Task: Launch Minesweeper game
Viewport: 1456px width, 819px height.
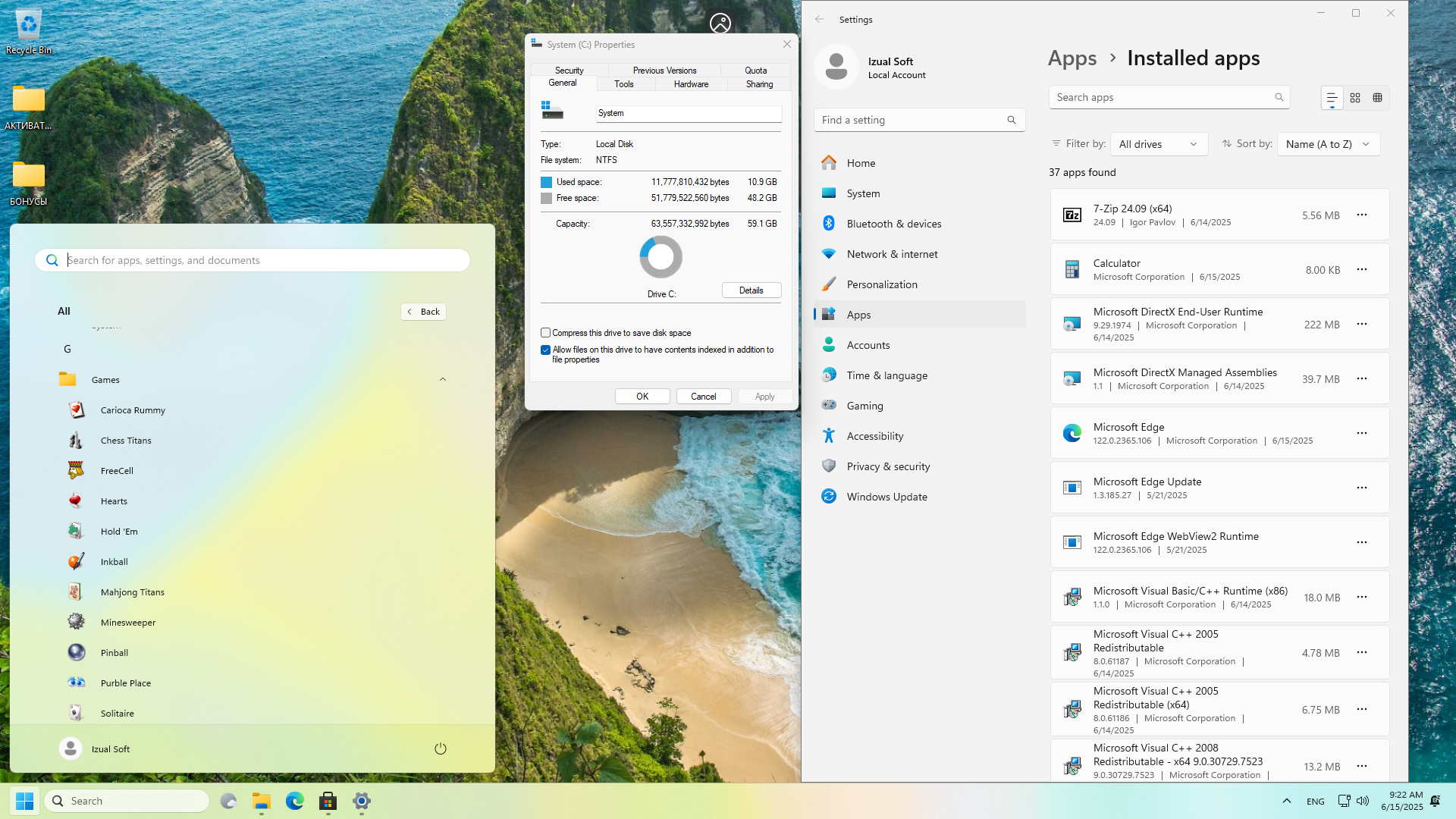Action: tap(127, 623)
